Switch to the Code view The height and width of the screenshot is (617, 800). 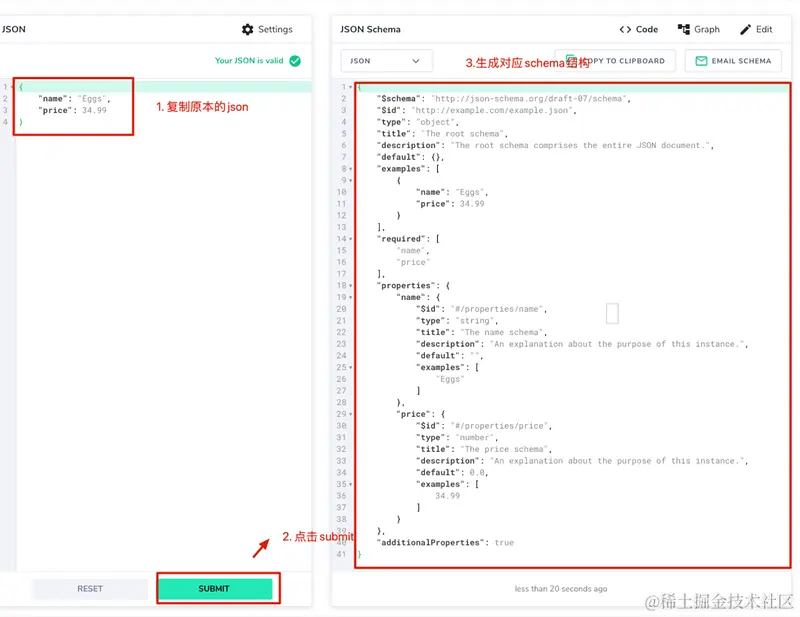pyautogui.click(x=639, y=29)
